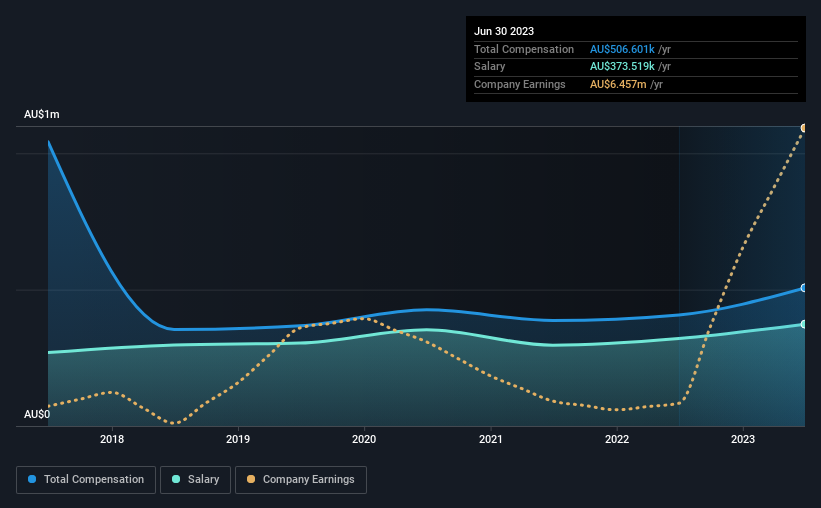Click the orange dot in Company Earnings legend
821x508 pixels.
(x=251, y=479)
